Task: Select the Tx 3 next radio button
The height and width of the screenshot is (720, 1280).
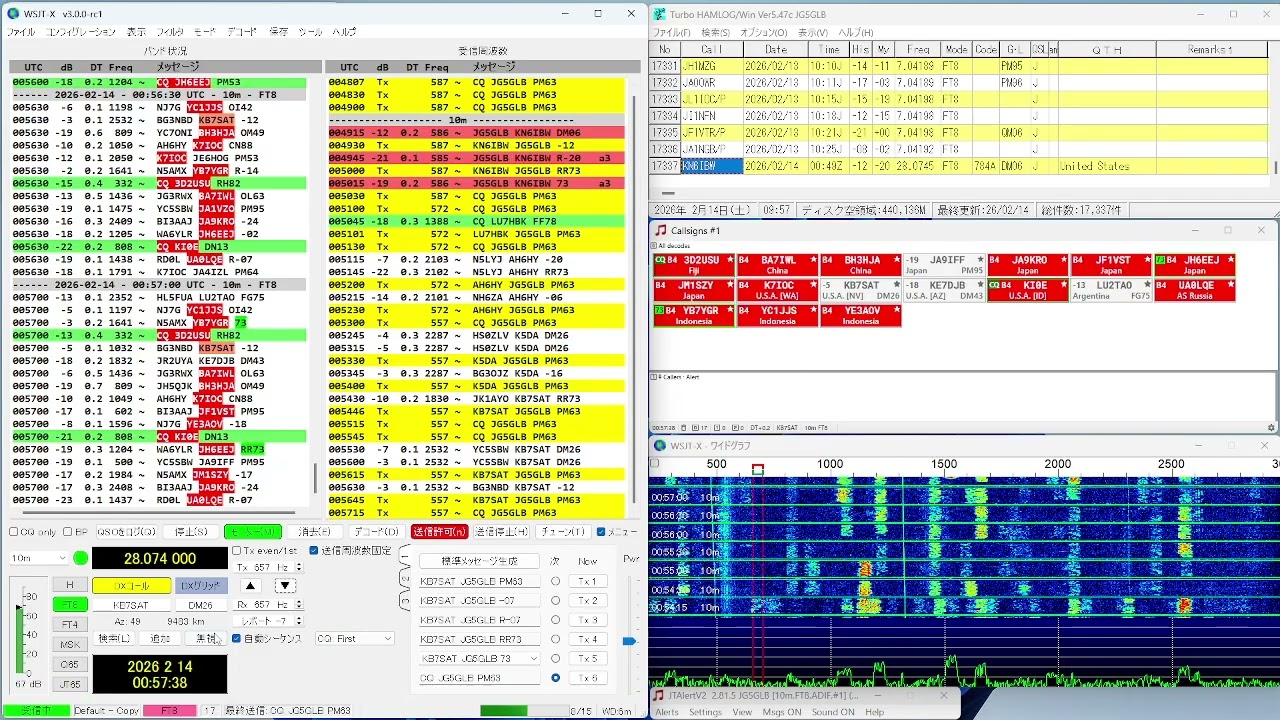Action: [555, 620]
